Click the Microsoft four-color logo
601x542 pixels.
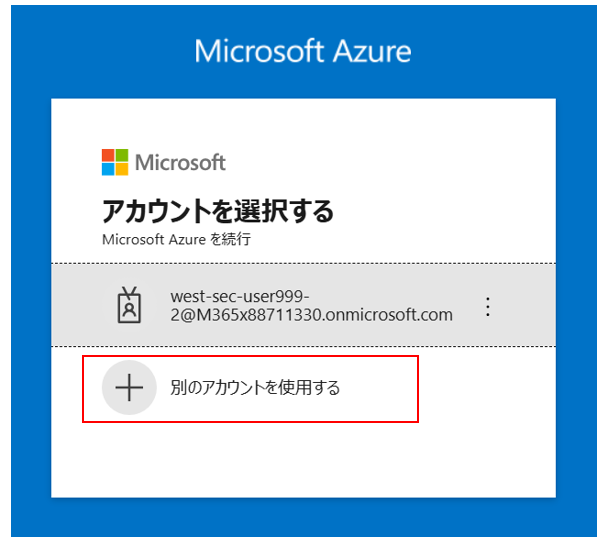115,162
